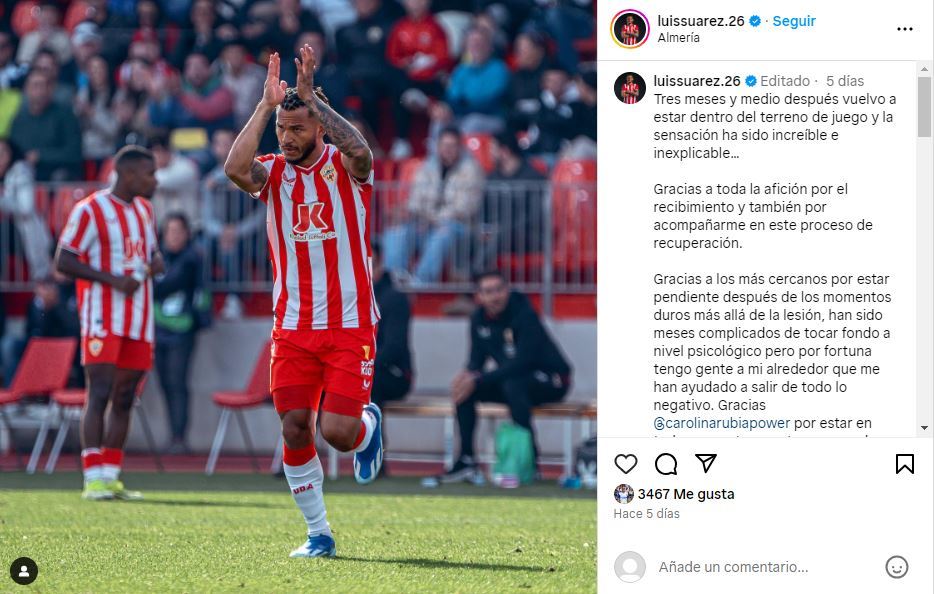Screen dimensions: 934x594
Task: Click scrollbar down arrow in caption
Action: pos(924,428)
